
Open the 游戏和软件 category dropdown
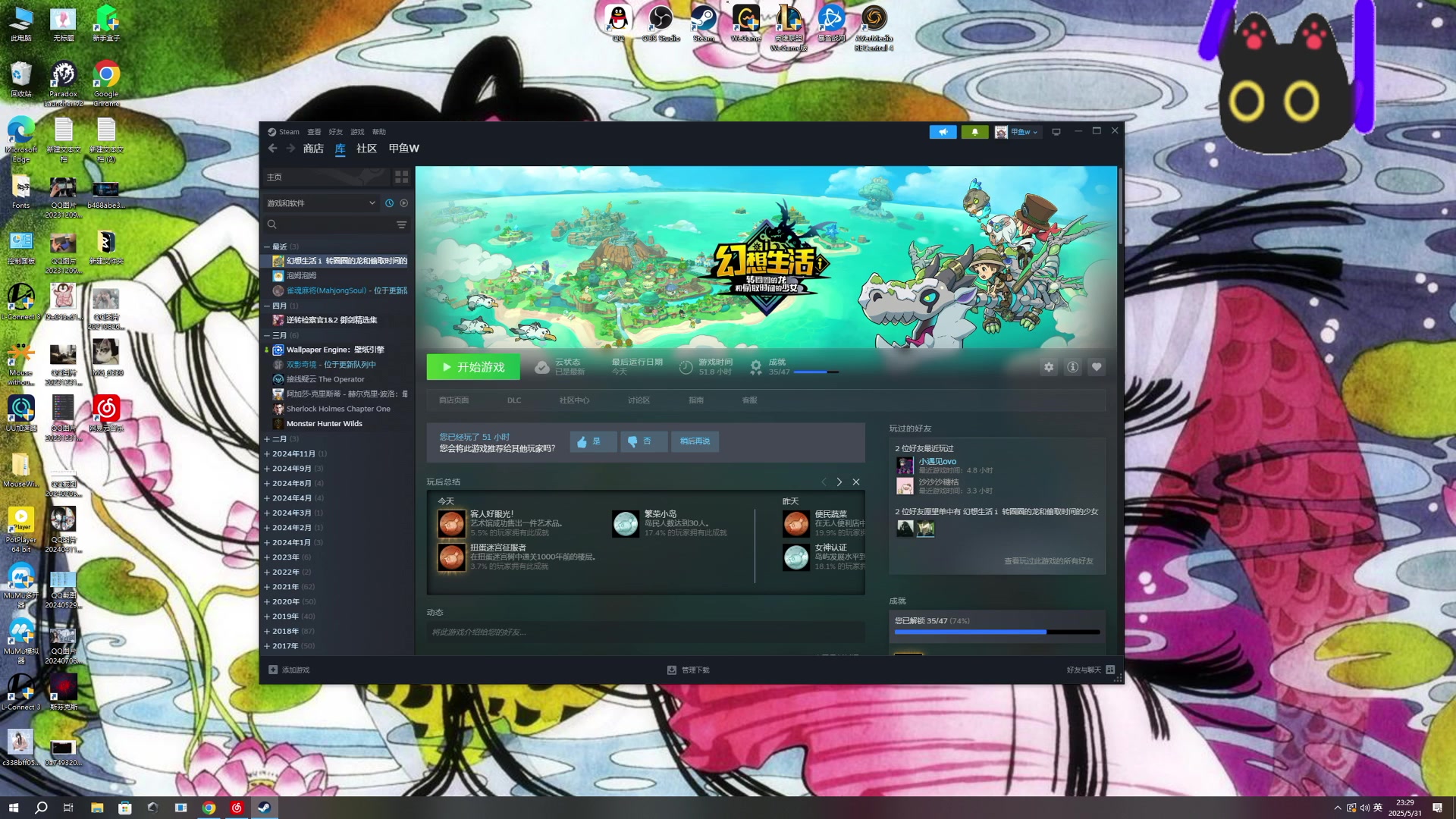pyautogui.click(x=321, y=203)
